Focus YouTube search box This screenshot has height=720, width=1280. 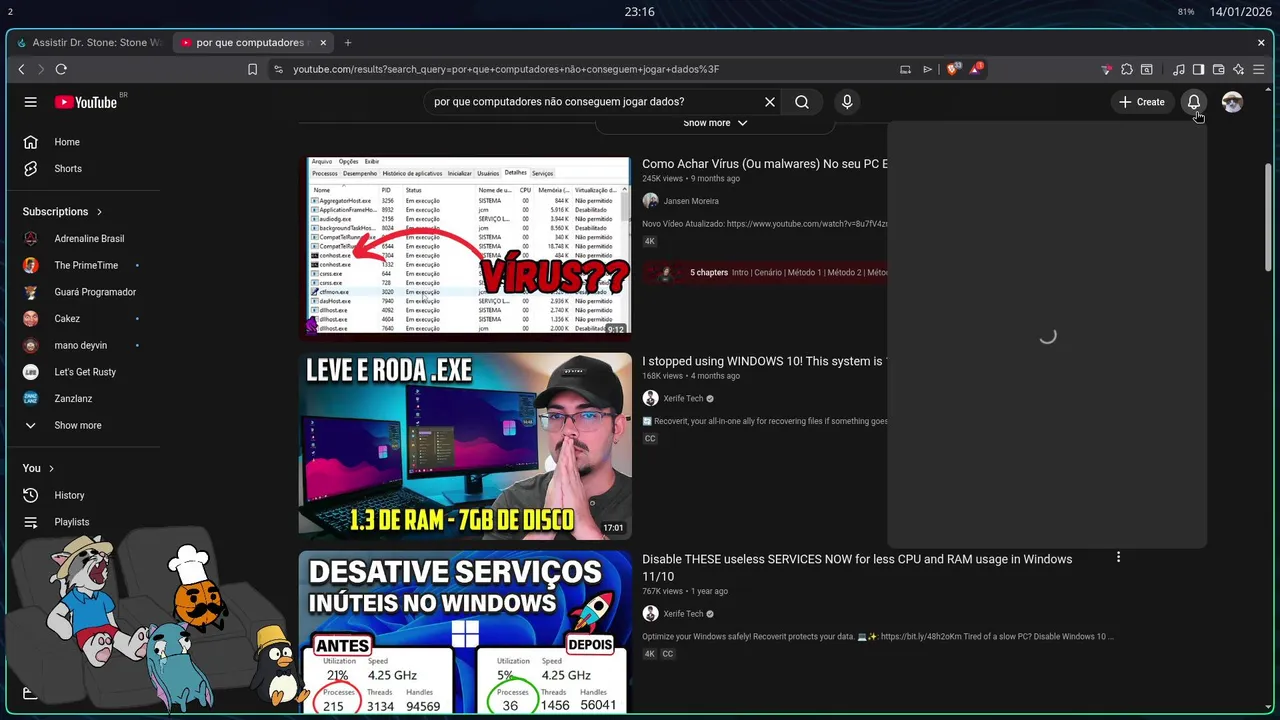tap(595, 102)
